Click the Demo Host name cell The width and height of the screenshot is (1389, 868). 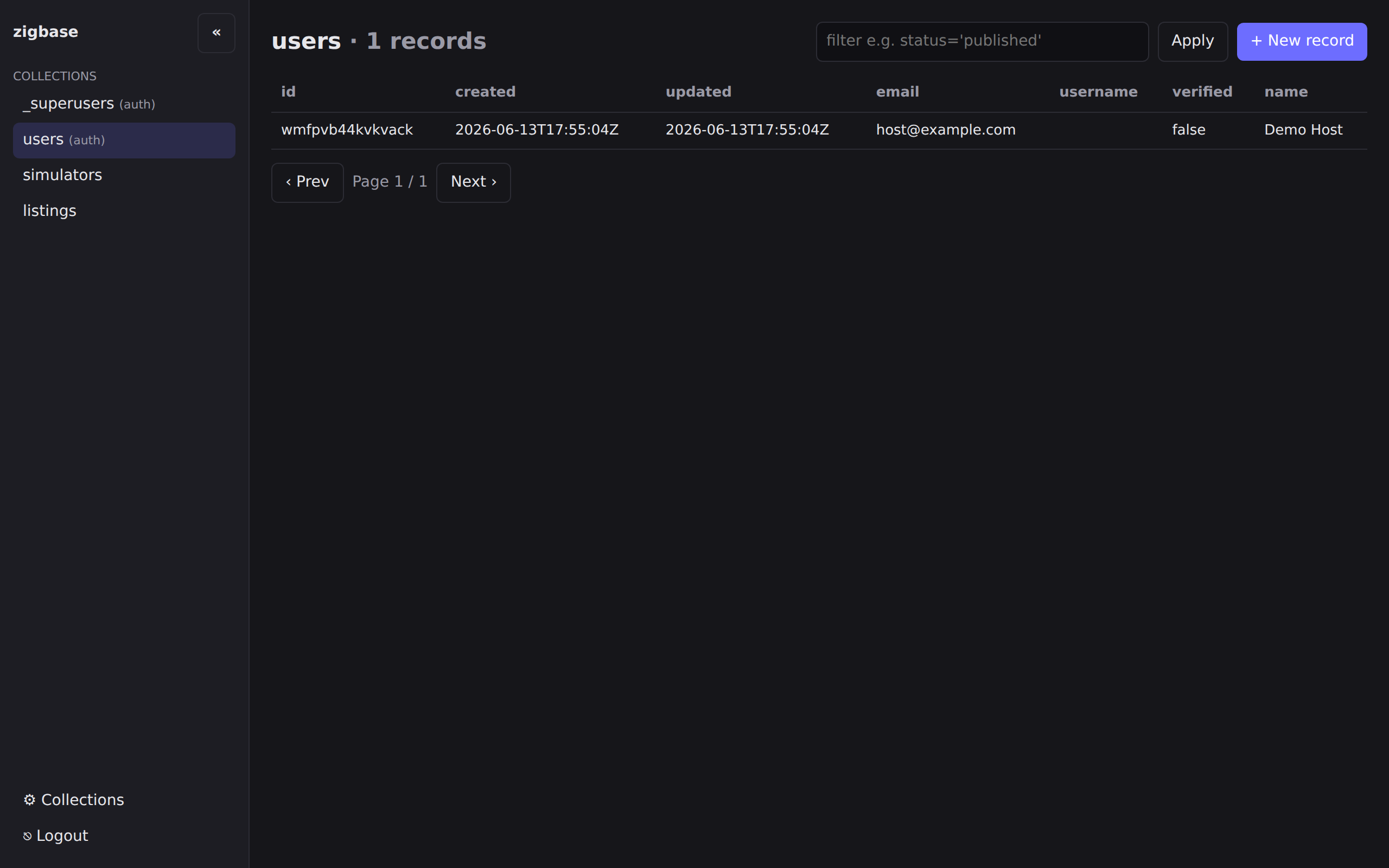click(1303, 130)
